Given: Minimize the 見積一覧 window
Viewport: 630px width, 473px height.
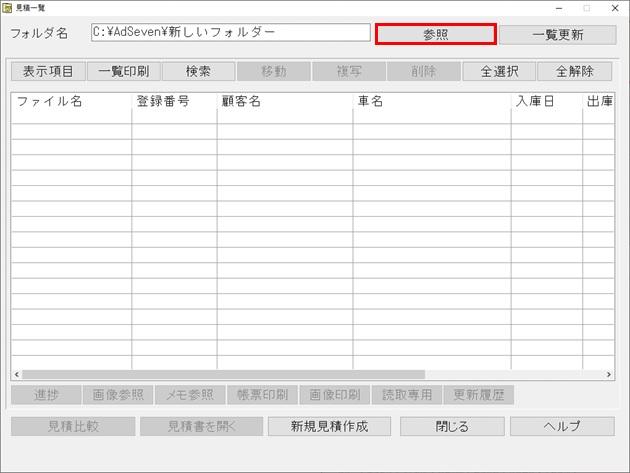Looking at the screenshot, I should tap(559, 8).
